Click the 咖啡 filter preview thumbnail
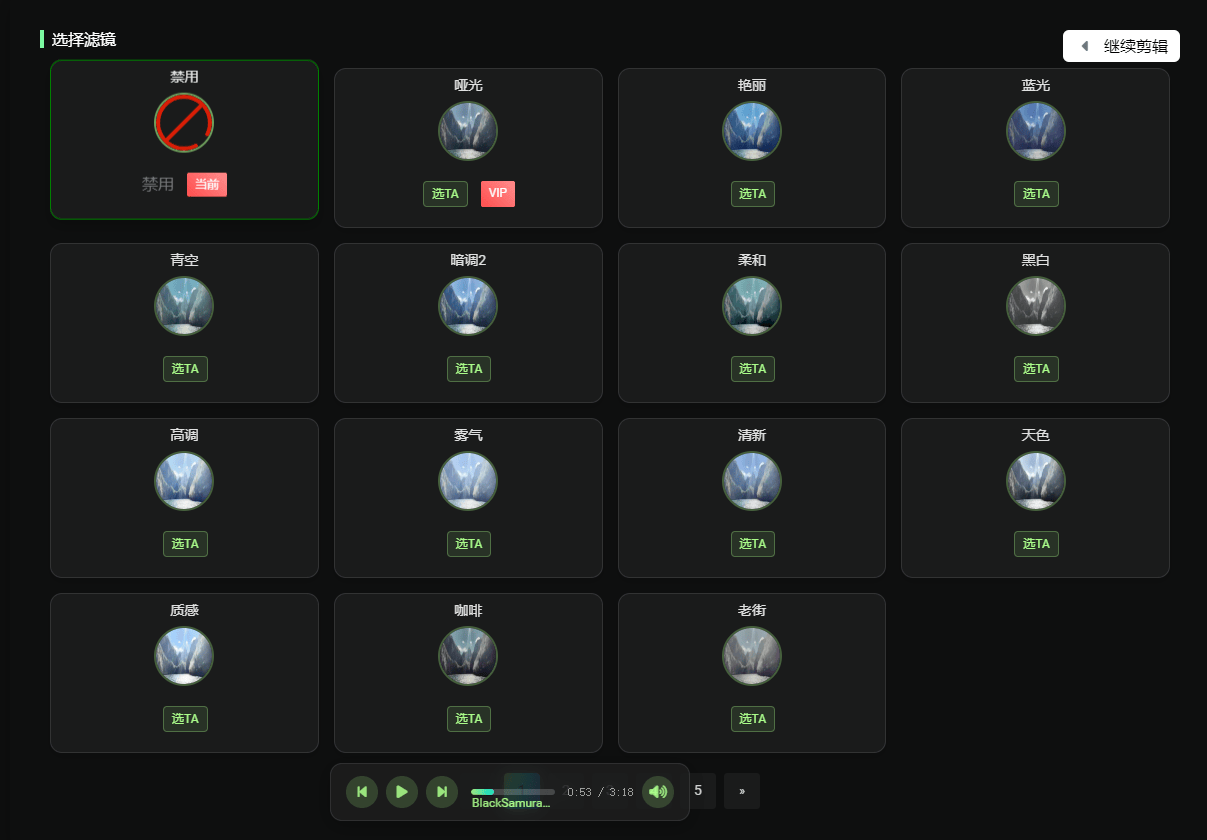Viewport: 1207px width, 840px height. click(x=468, y=656)
